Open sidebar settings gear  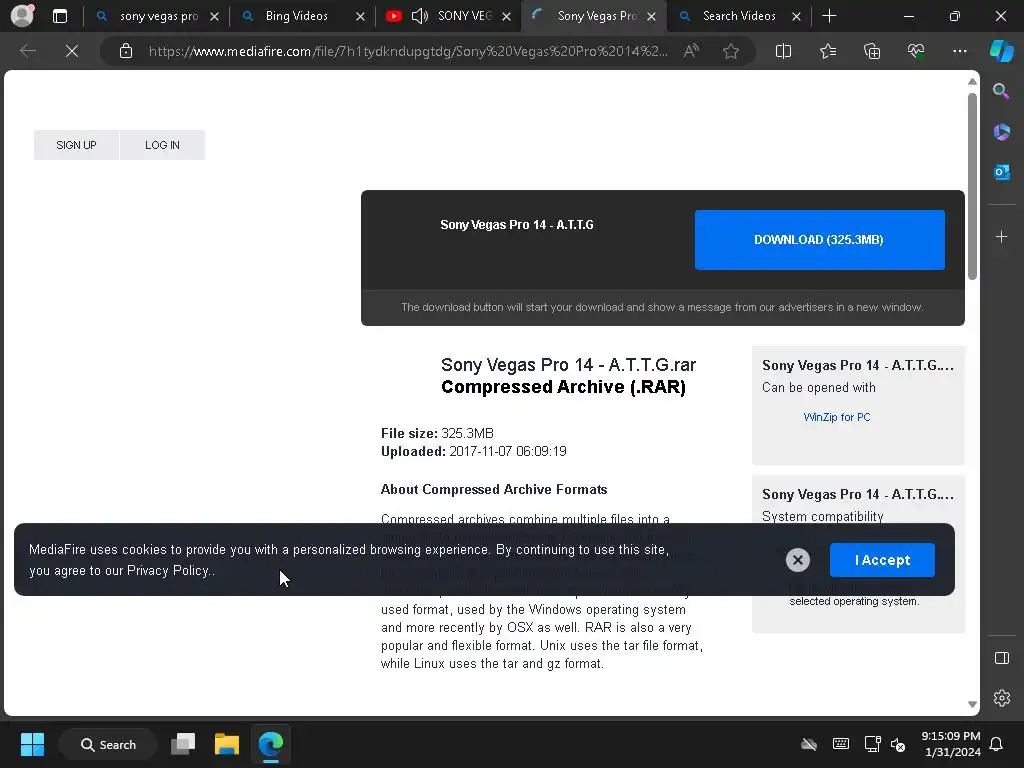[x=1001, y=698]
